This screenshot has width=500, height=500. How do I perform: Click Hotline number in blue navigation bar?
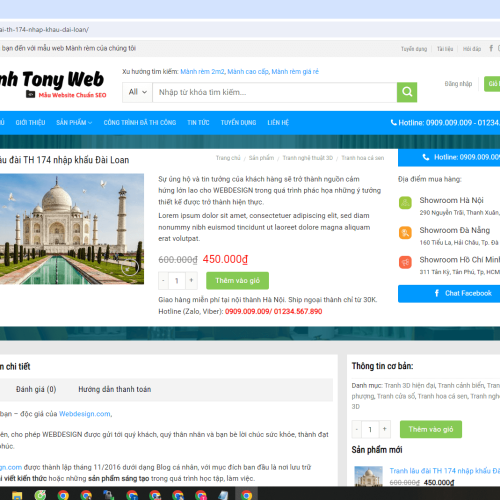tap(445, 123)
